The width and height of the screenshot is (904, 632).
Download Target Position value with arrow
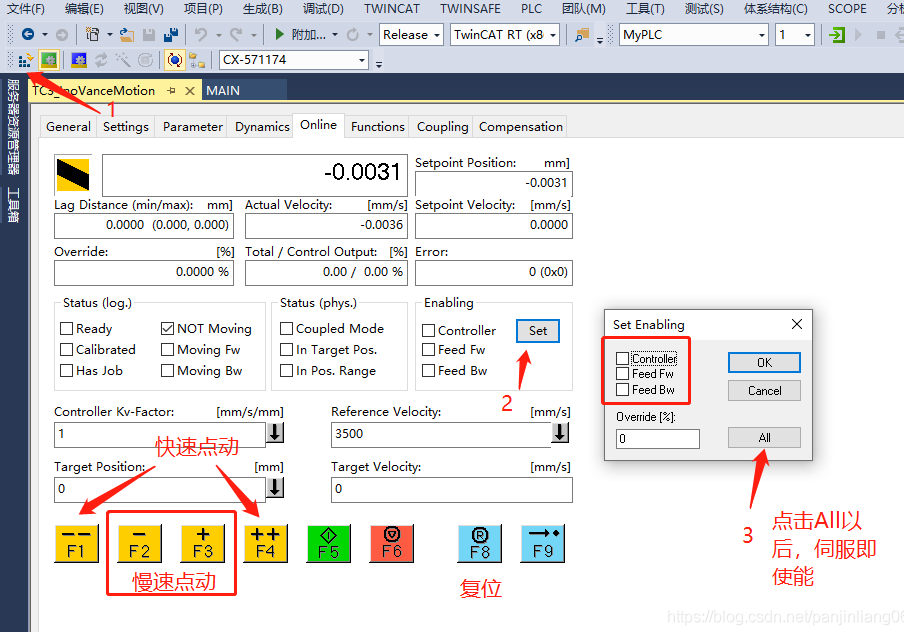click(x=276, y=488)
